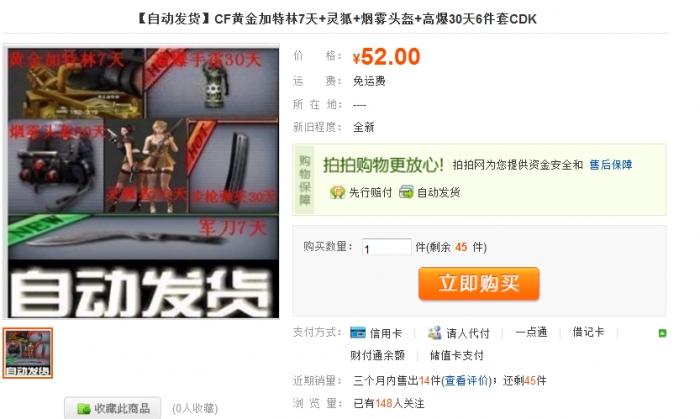This screenshot has width=700, height=419.
Task: Click the credit card payment icon
Action: click(x=358, y=332)
